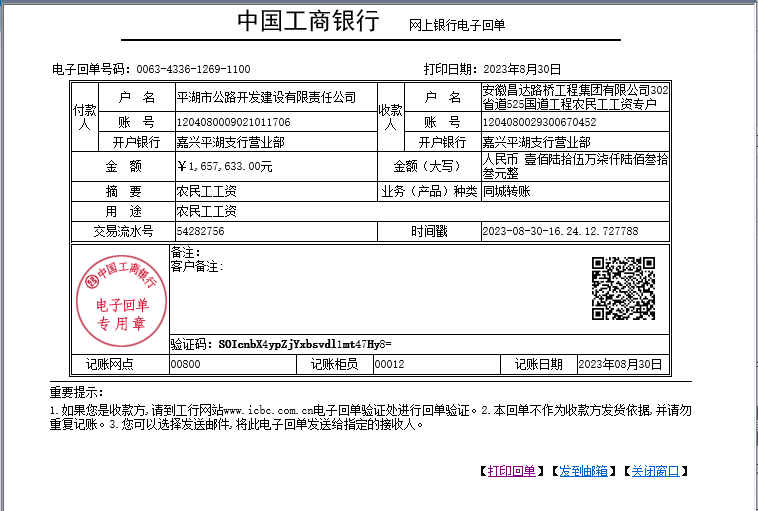Select the payer account number 1204080009021011706
Screen dimensions: 758x511
click(233, 122)
